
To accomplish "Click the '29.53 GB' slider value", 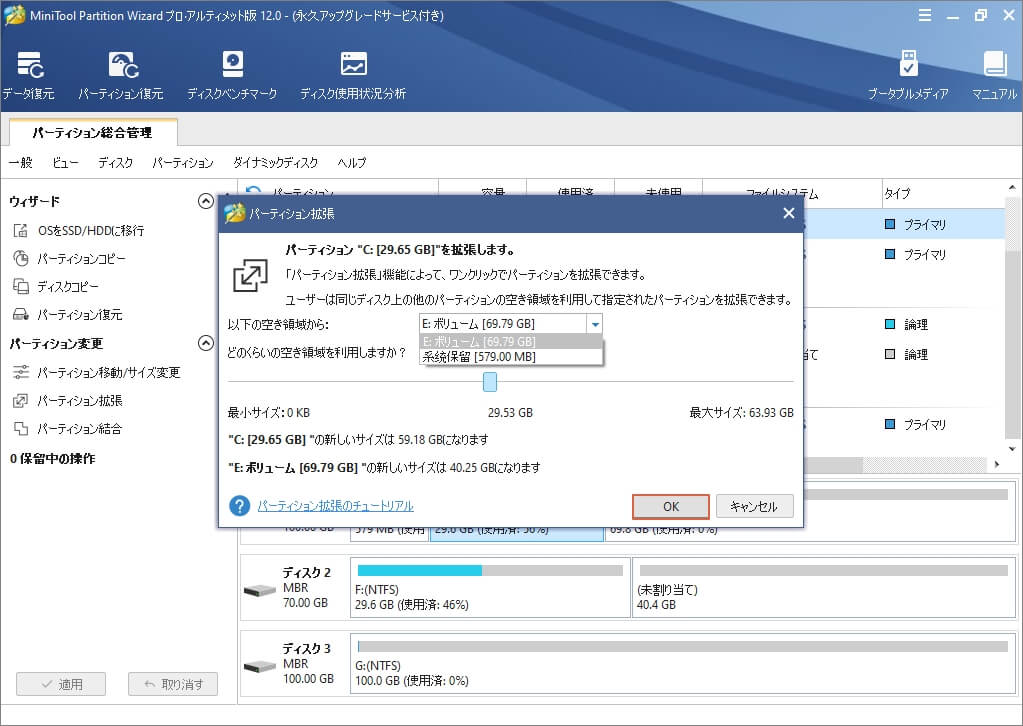I will tap(510, 412).
